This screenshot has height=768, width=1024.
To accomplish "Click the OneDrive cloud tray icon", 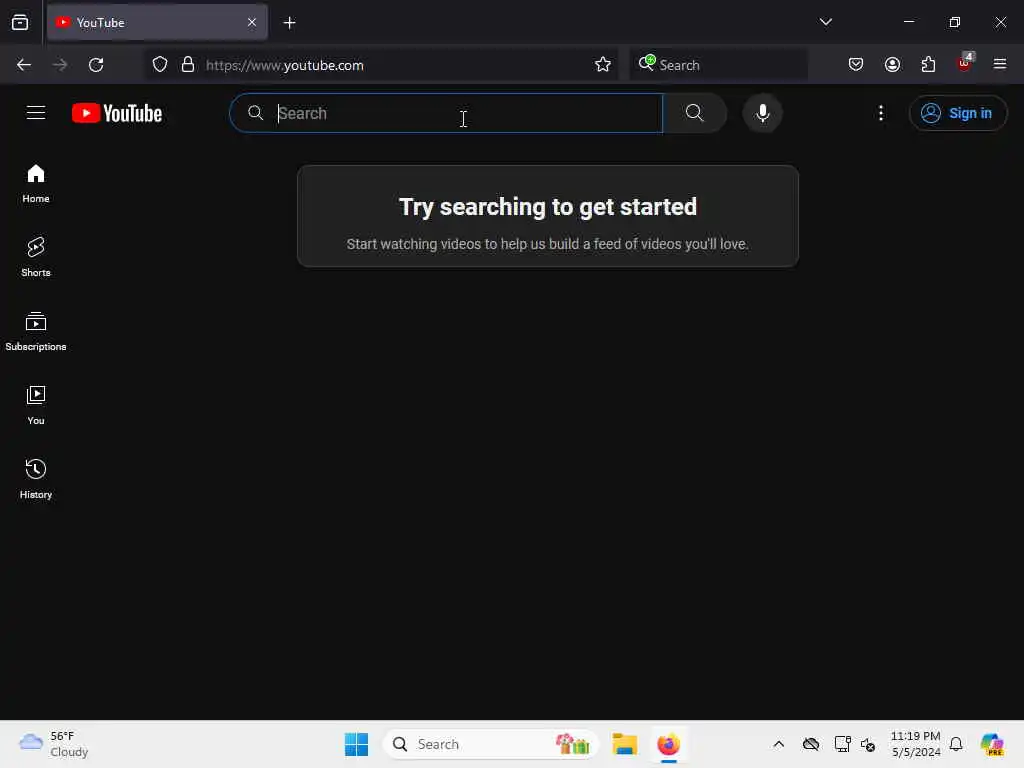I will coord(811,744).
